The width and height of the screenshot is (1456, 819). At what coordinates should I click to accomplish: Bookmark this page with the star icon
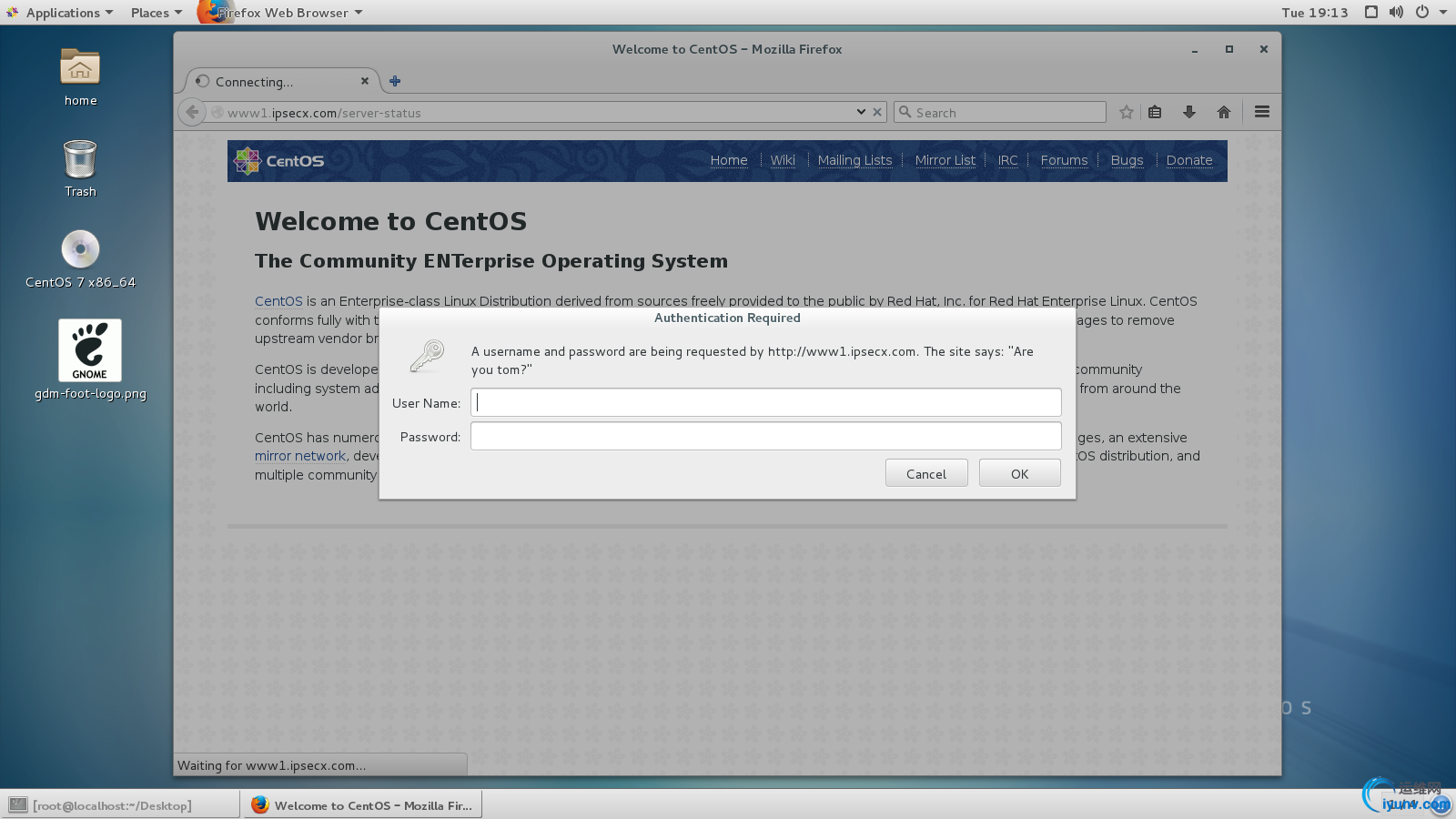tap(1127, 112)
